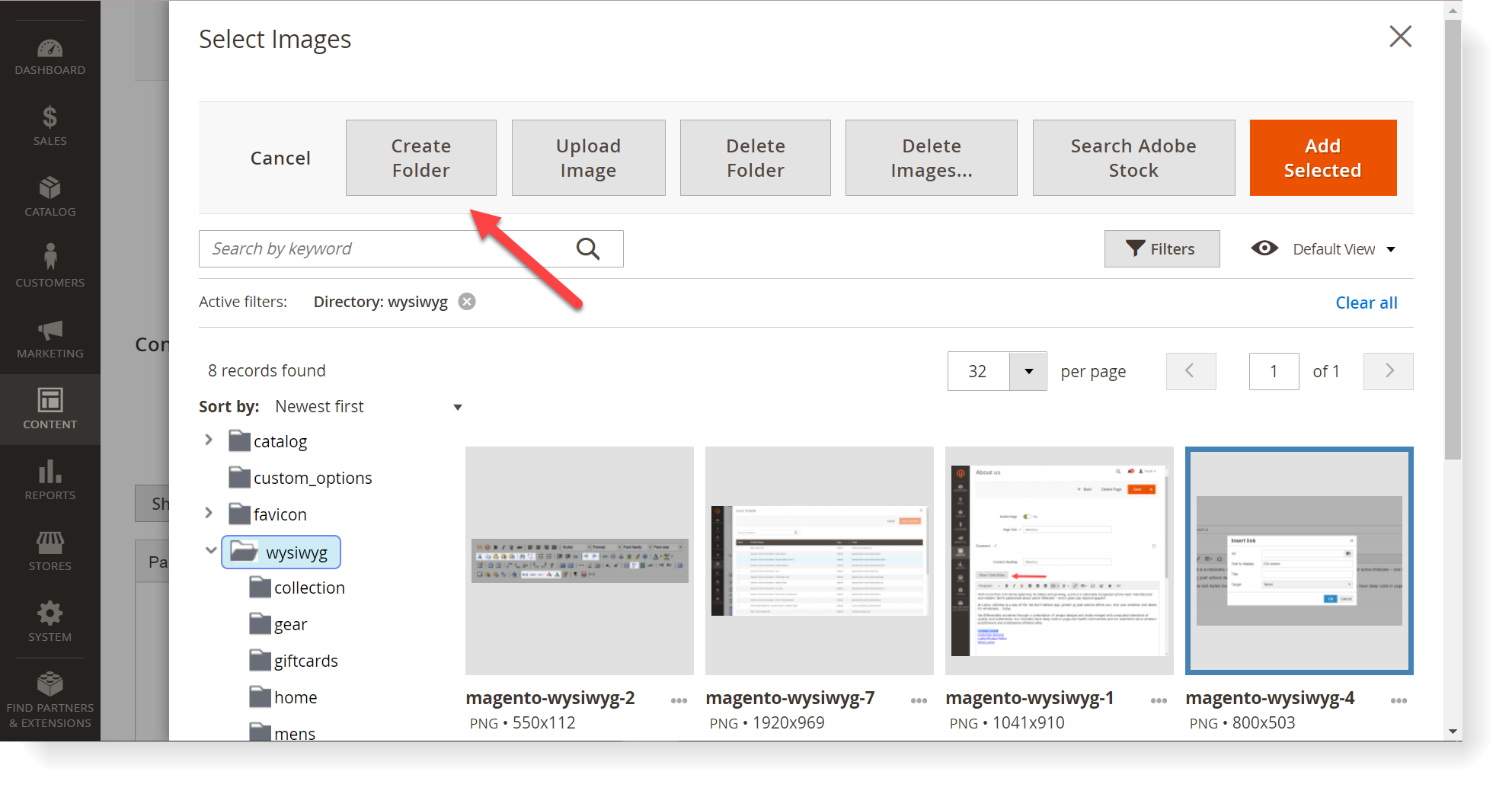Open the Filters panel
Screen dimensions: 1512x791
click(x=1161, y=249)
